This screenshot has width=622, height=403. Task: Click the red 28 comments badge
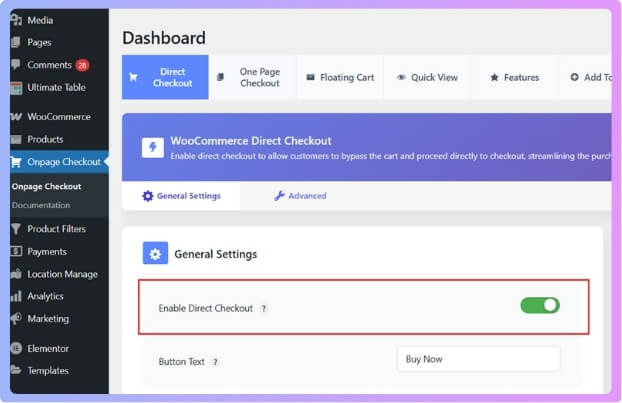pos(83,65)
